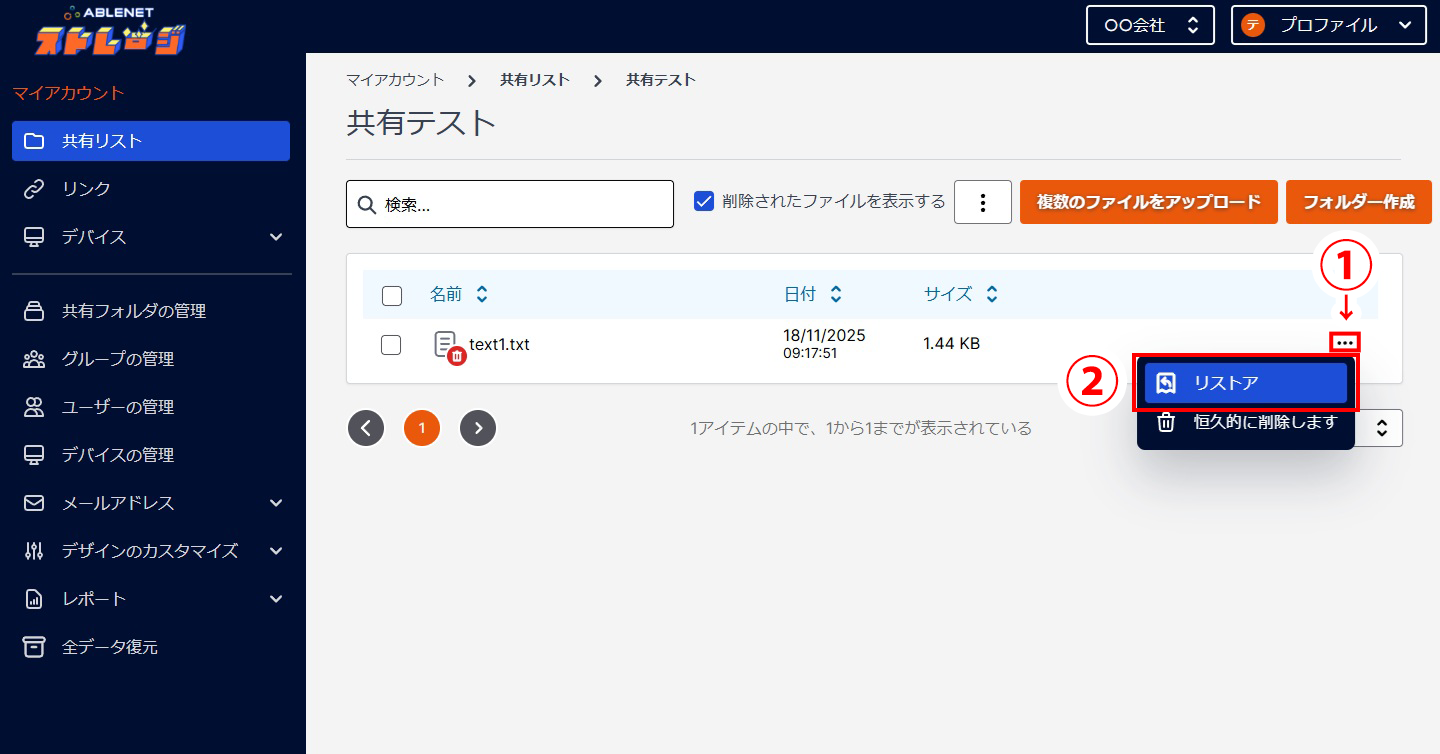Check the select-all checkbox in the table header
The height and width of the screenshot is (754, 1440).
pos(391,295)
